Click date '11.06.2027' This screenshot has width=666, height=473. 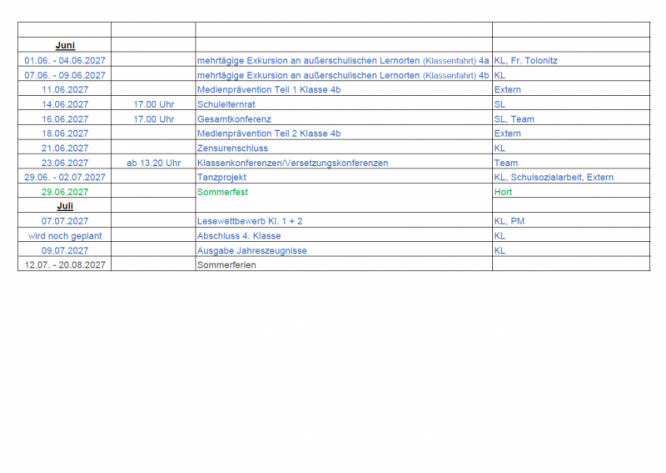click(x=65, y=90)
